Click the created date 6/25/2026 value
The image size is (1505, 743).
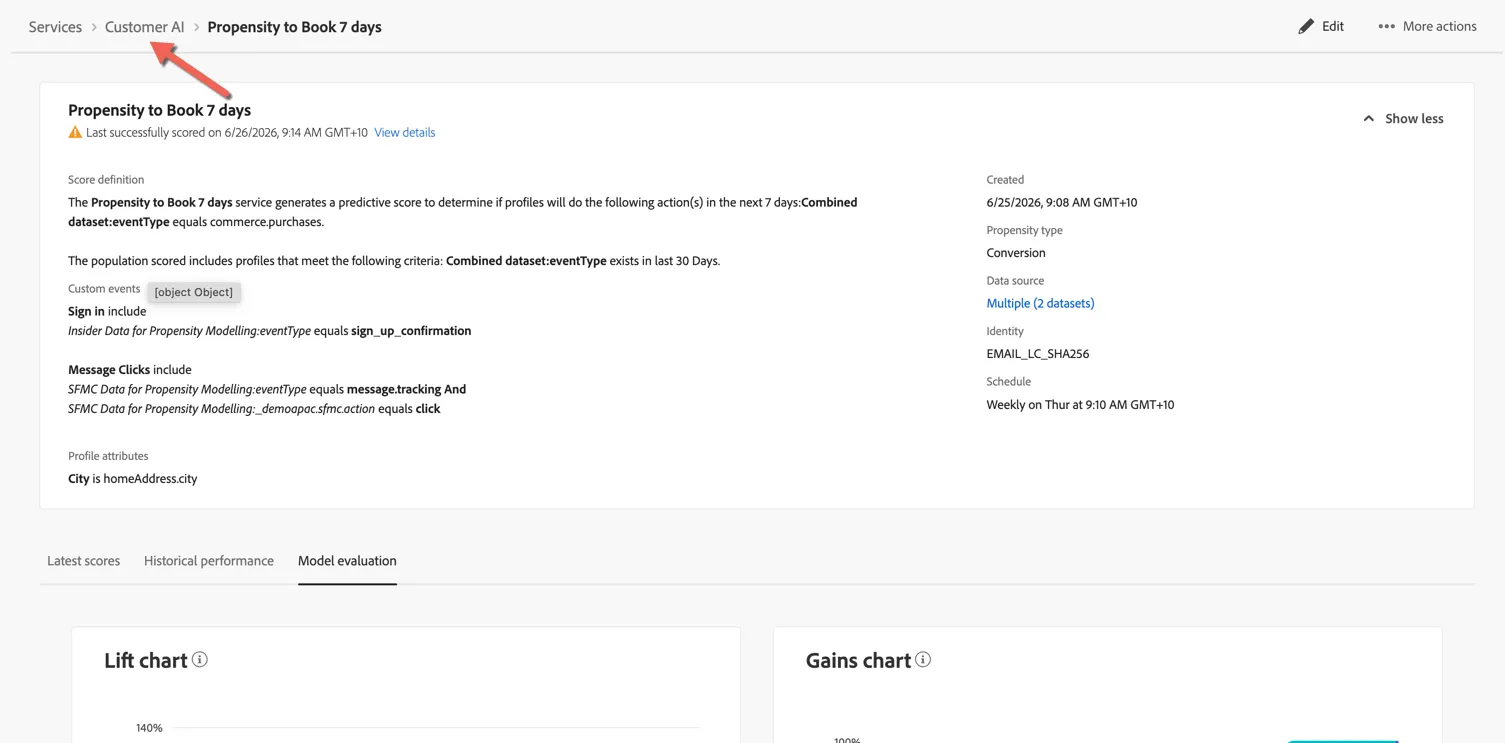(x=1061, y=202)
